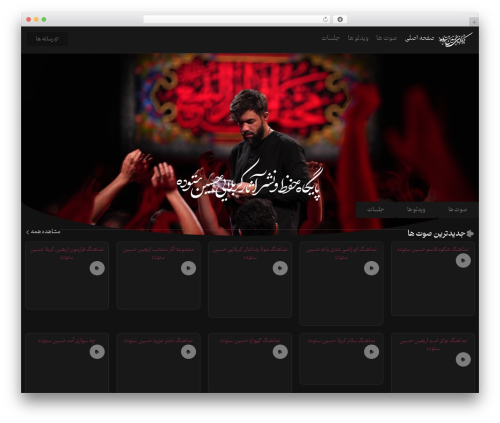This screenshot has height=423, width=500.
Task: Play the نوای اسد اربعین track
Action: coord(463,359)
